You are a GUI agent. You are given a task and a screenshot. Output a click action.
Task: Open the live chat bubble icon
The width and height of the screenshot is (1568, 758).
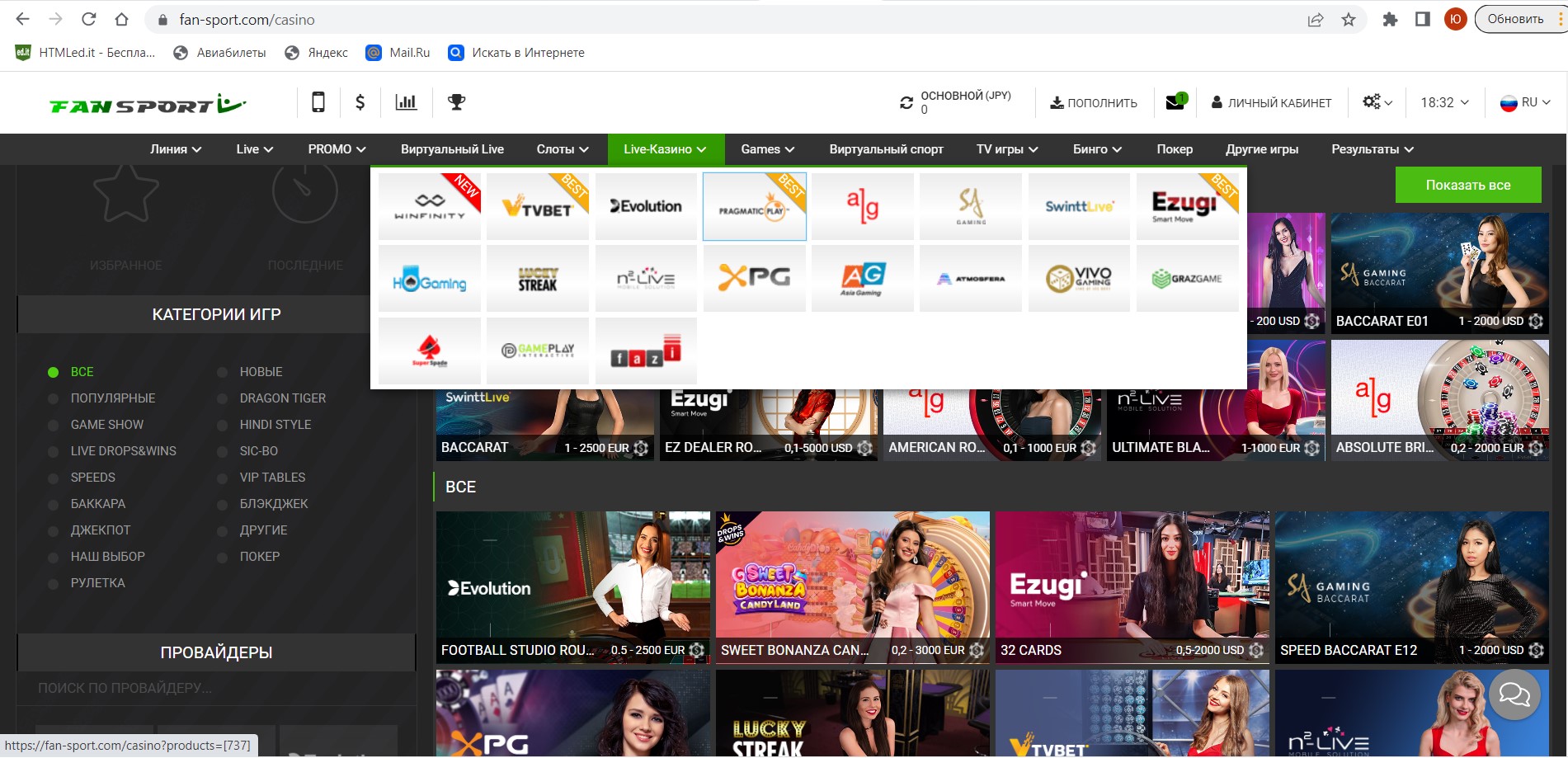coord(1514,694)
